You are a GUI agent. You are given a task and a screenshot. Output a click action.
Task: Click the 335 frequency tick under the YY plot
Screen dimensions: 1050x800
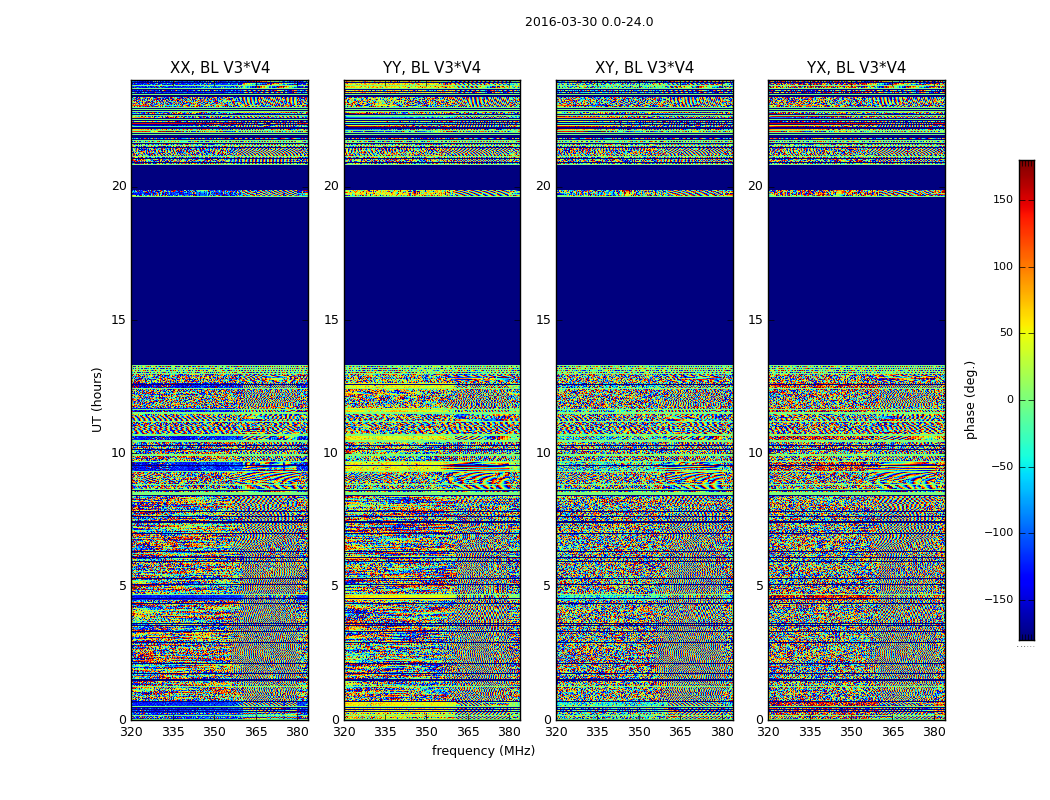tap(385, 732)
